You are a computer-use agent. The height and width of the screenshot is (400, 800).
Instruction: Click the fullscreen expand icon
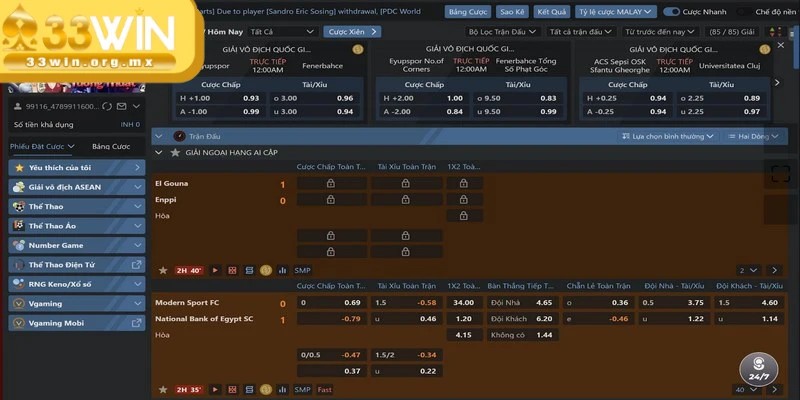(779, 174)
